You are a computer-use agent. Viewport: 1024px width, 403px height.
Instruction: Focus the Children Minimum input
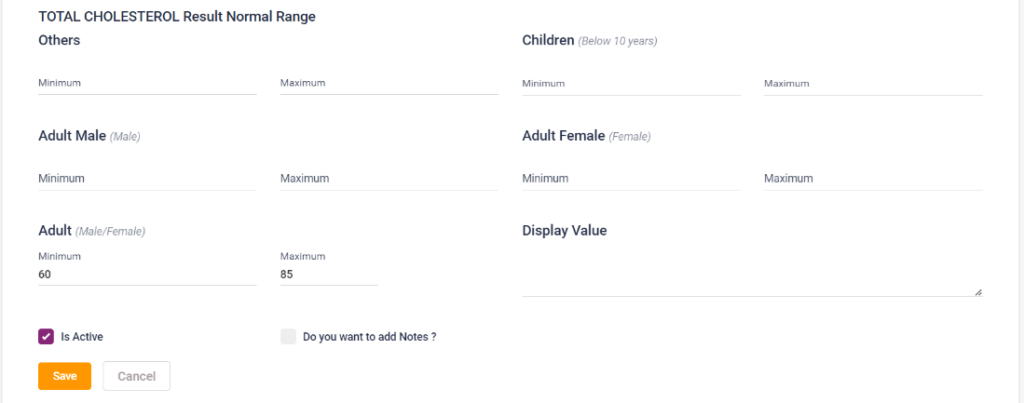point(631,84)
